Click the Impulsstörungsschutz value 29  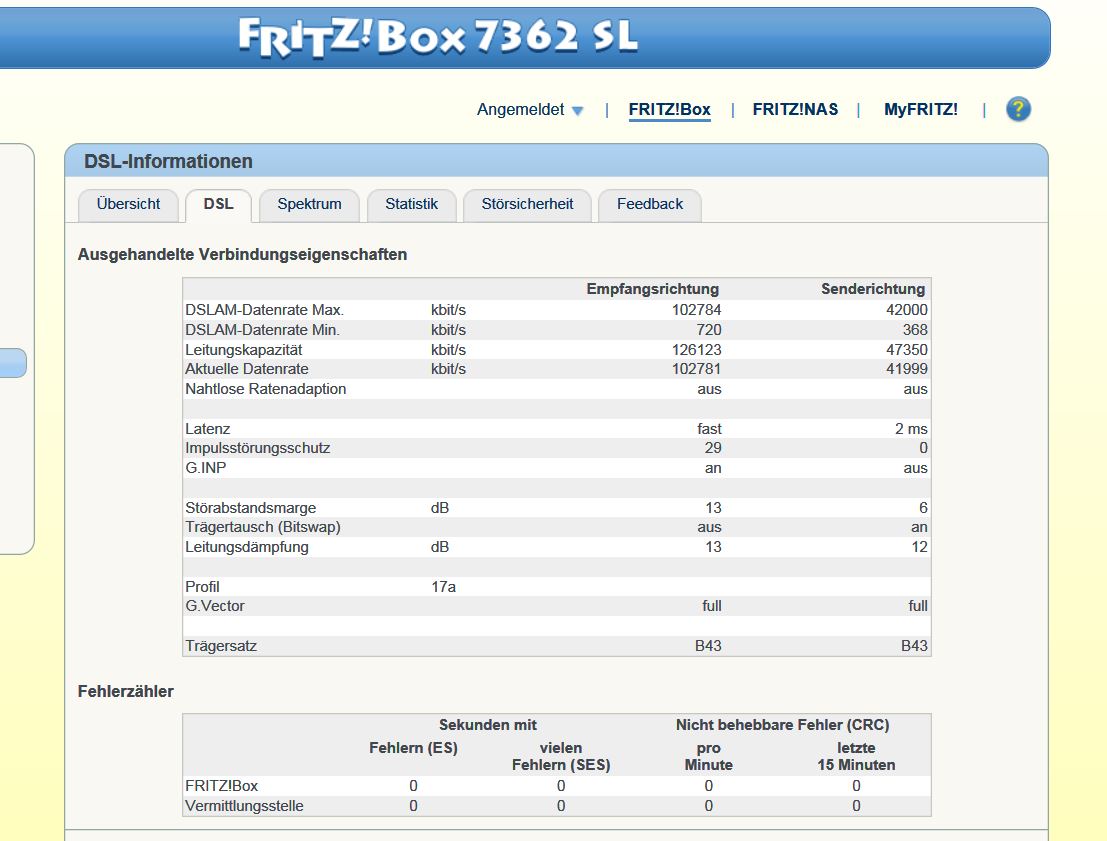coord(713,448)
